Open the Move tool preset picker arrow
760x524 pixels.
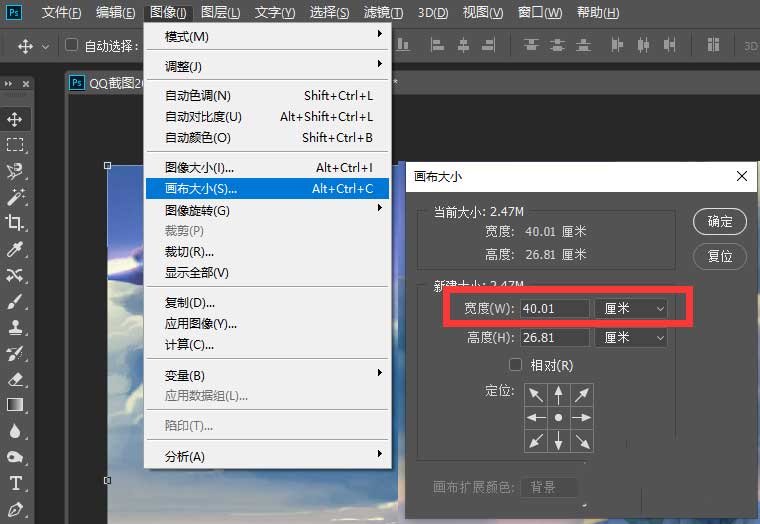click(46, 47)
